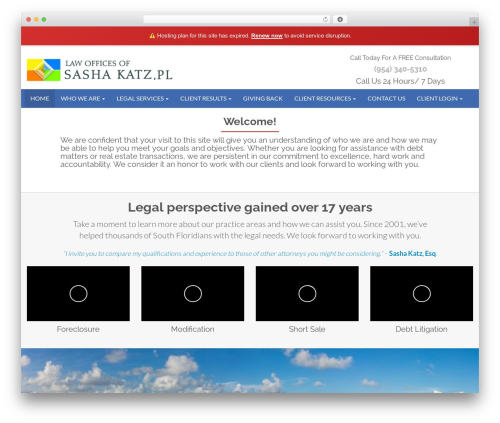Open the Debt Litigation video thumbnail
Viewport: 500px width, 423px height.
coord(421,293)
